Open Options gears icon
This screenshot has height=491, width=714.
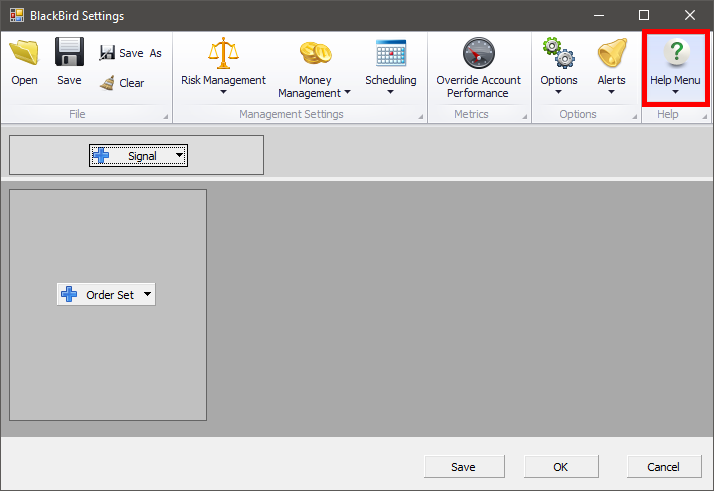tap(559, 53)
